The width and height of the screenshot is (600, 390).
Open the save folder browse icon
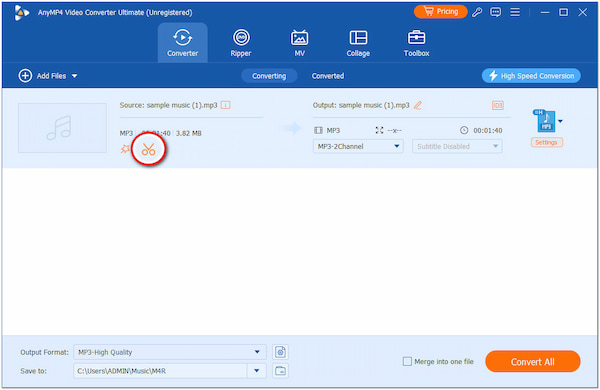coord(280,371)
